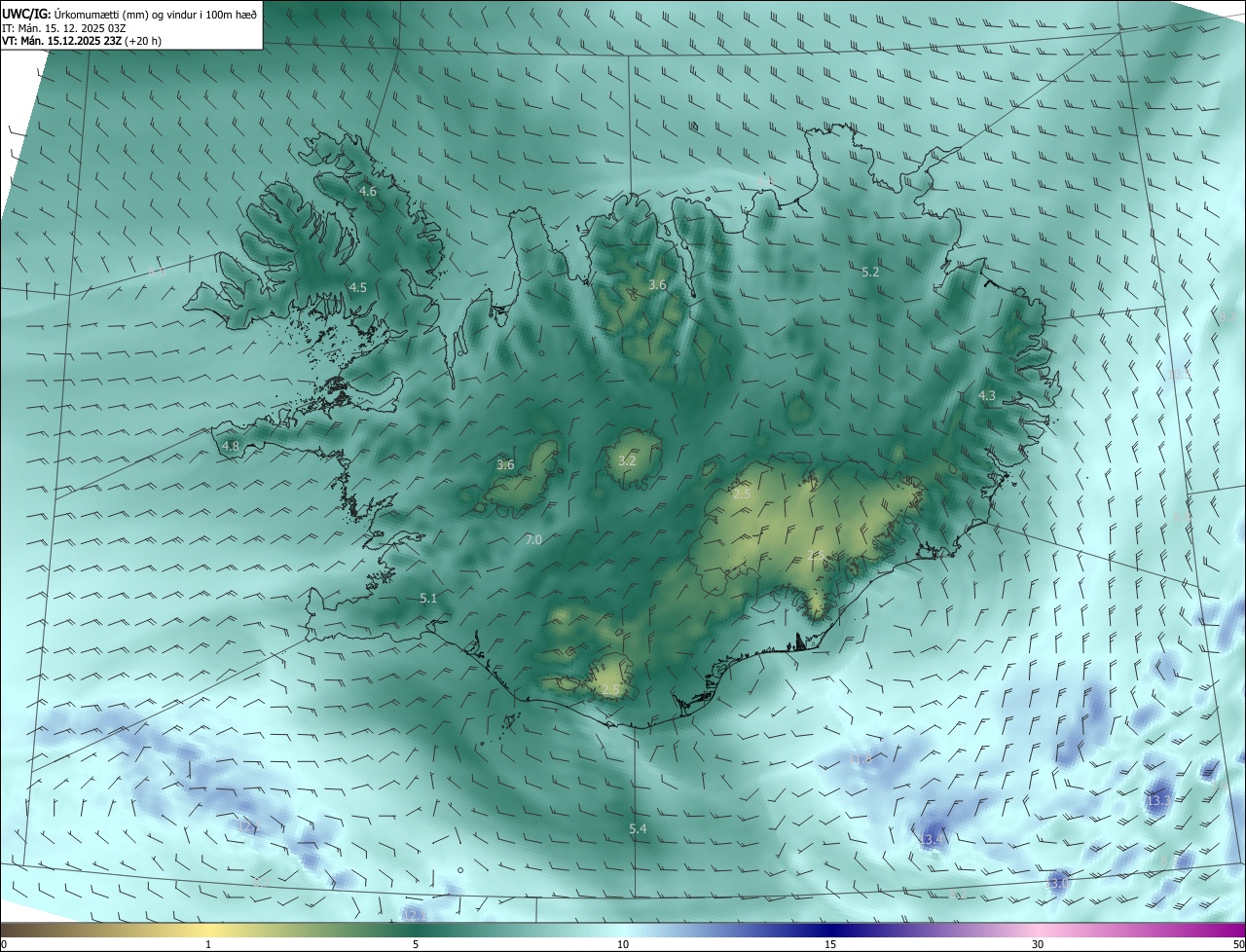Click the 11.8 value in the light-blue area
1246x952 pixels.
coord(862,757)
